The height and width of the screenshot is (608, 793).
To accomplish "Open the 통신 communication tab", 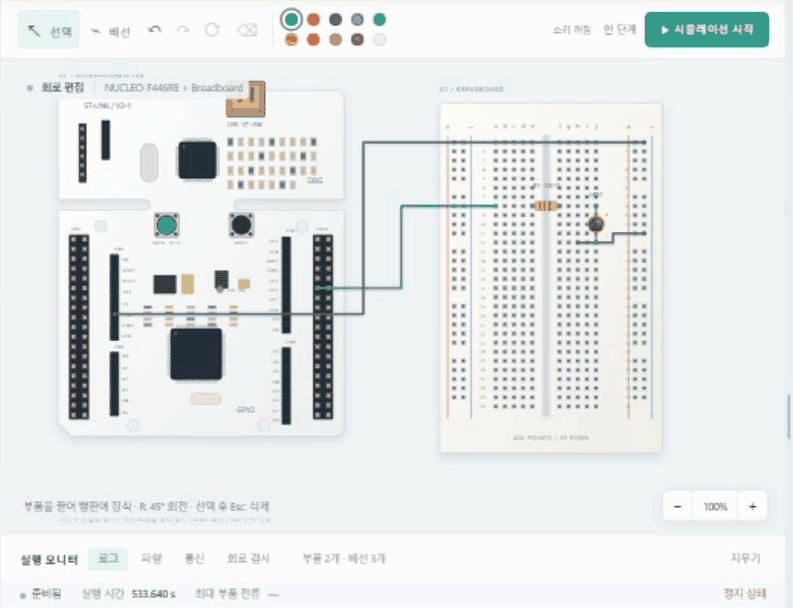I will [x=194, y=558].
